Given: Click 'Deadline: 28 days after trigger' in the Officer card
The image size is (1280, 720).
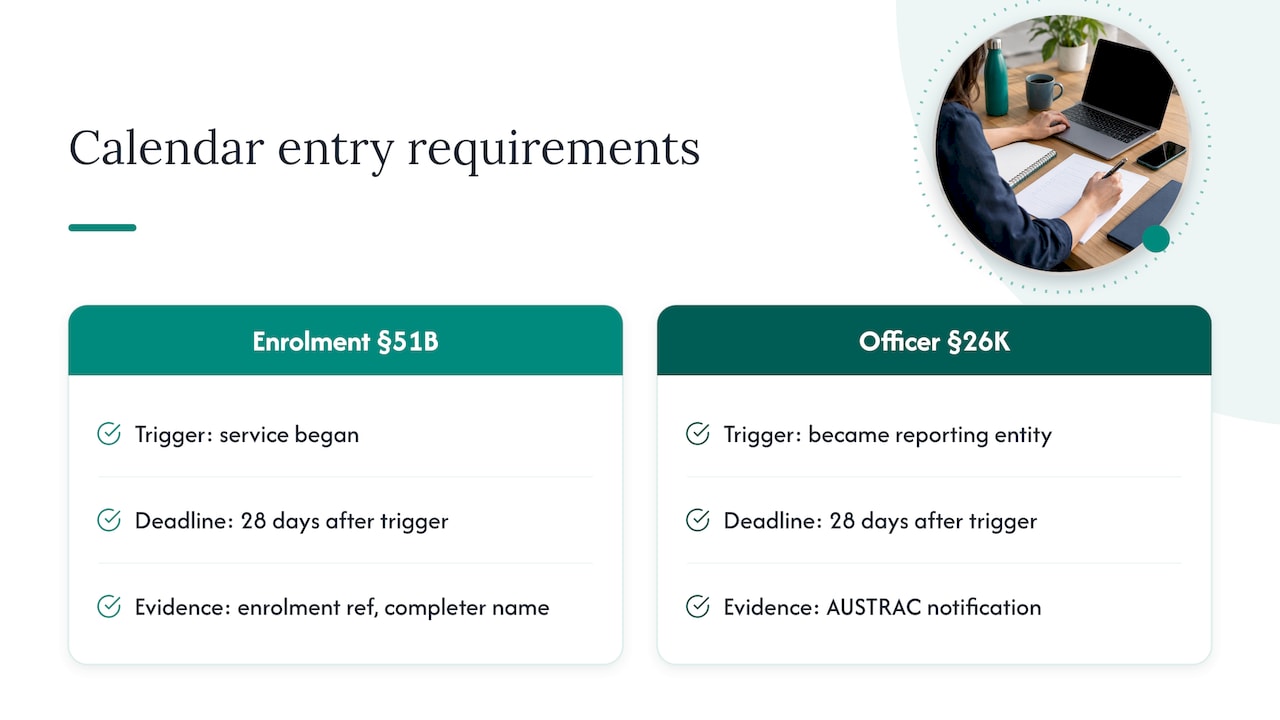Looking at the screenshot, I should pos(881,521).
